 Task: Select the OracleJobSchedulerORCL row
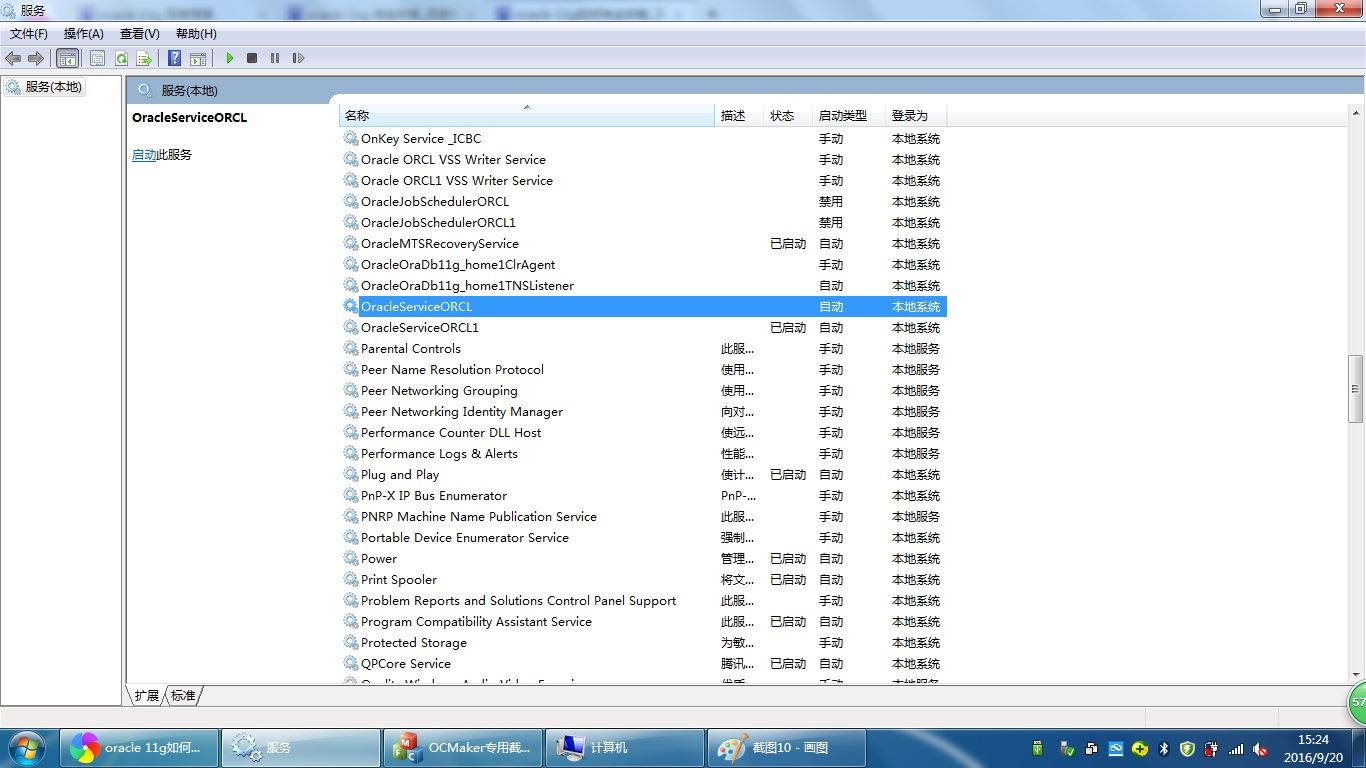coord(643,202)
